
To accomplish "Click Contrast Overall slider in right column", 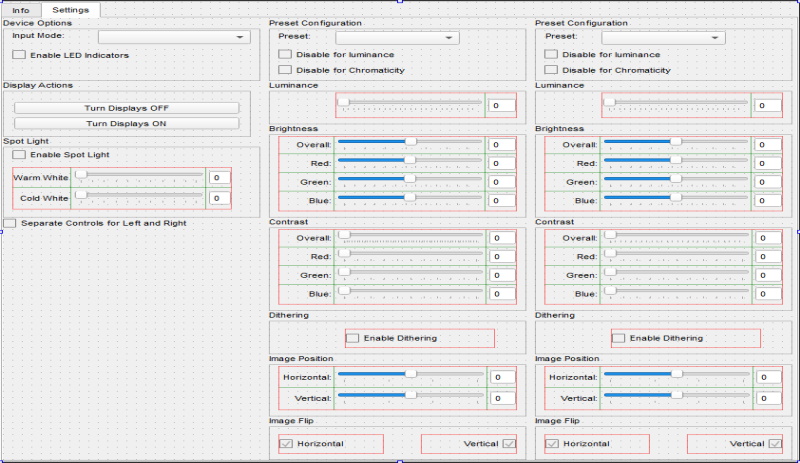I will [677, 236].
